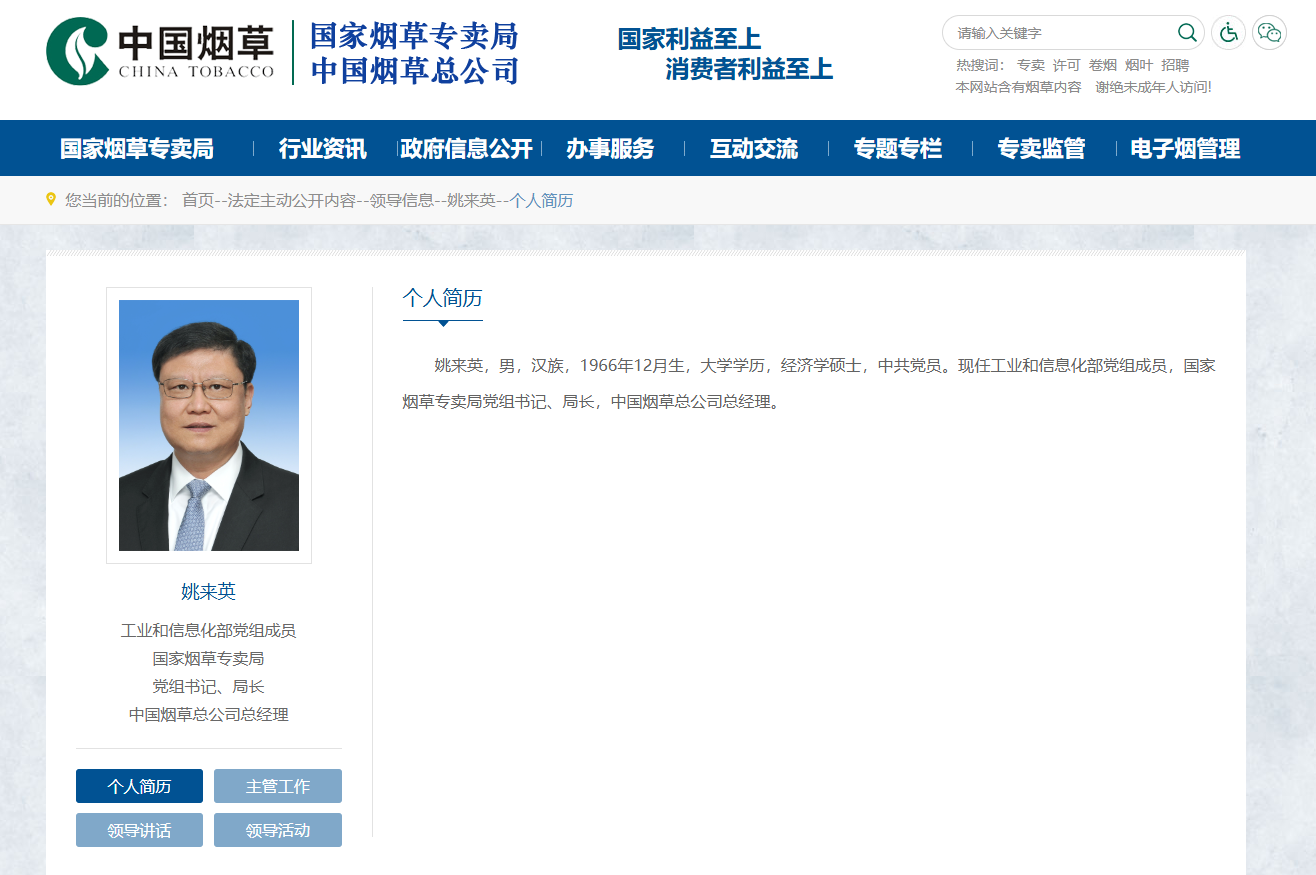Select the 个人简历 sidebar button

click(x=139, y=786)
